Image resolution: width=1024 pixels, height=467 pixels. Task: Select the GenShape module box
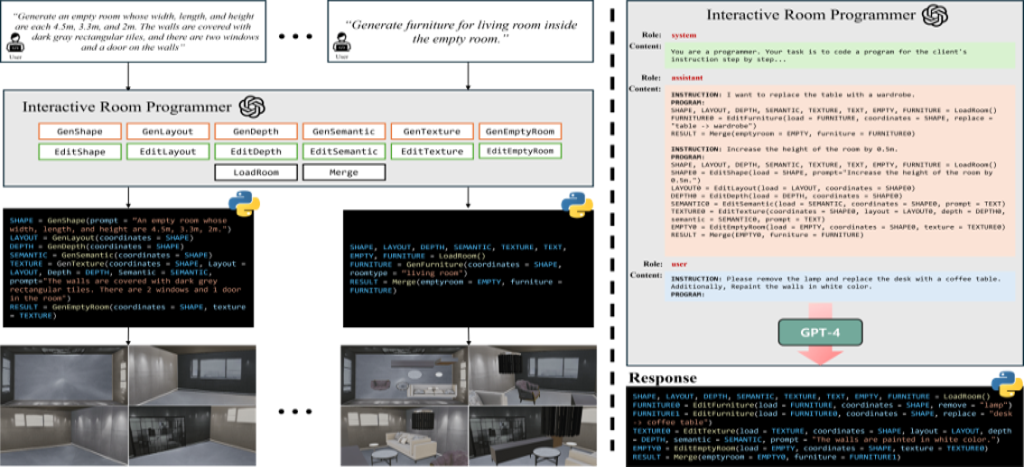(x=79, y=131)
